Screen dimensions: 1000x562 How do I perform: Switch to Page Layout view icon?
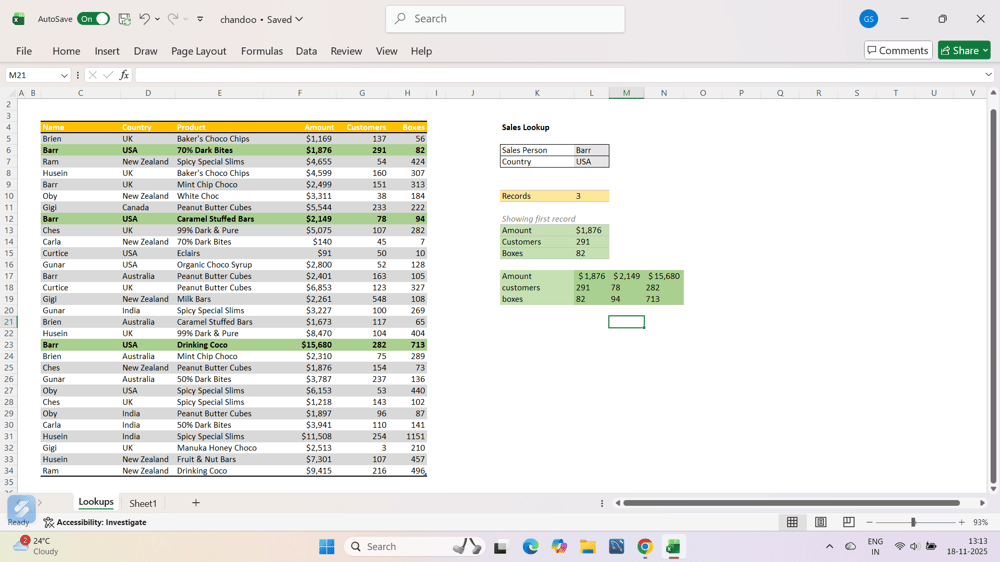pyautogui.click(x=821, y=522)
